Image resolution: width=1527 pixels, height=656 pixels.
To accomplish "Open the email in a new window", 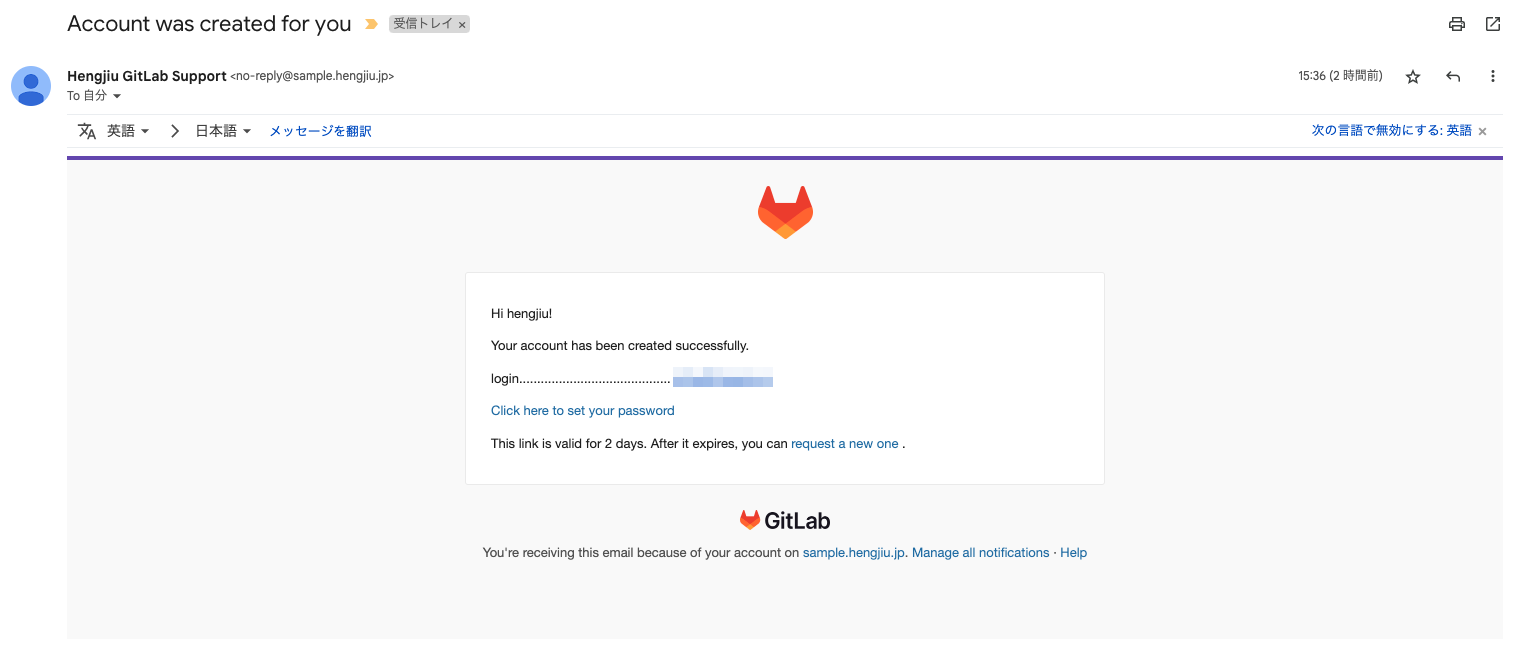I will tap(1492, 24).
